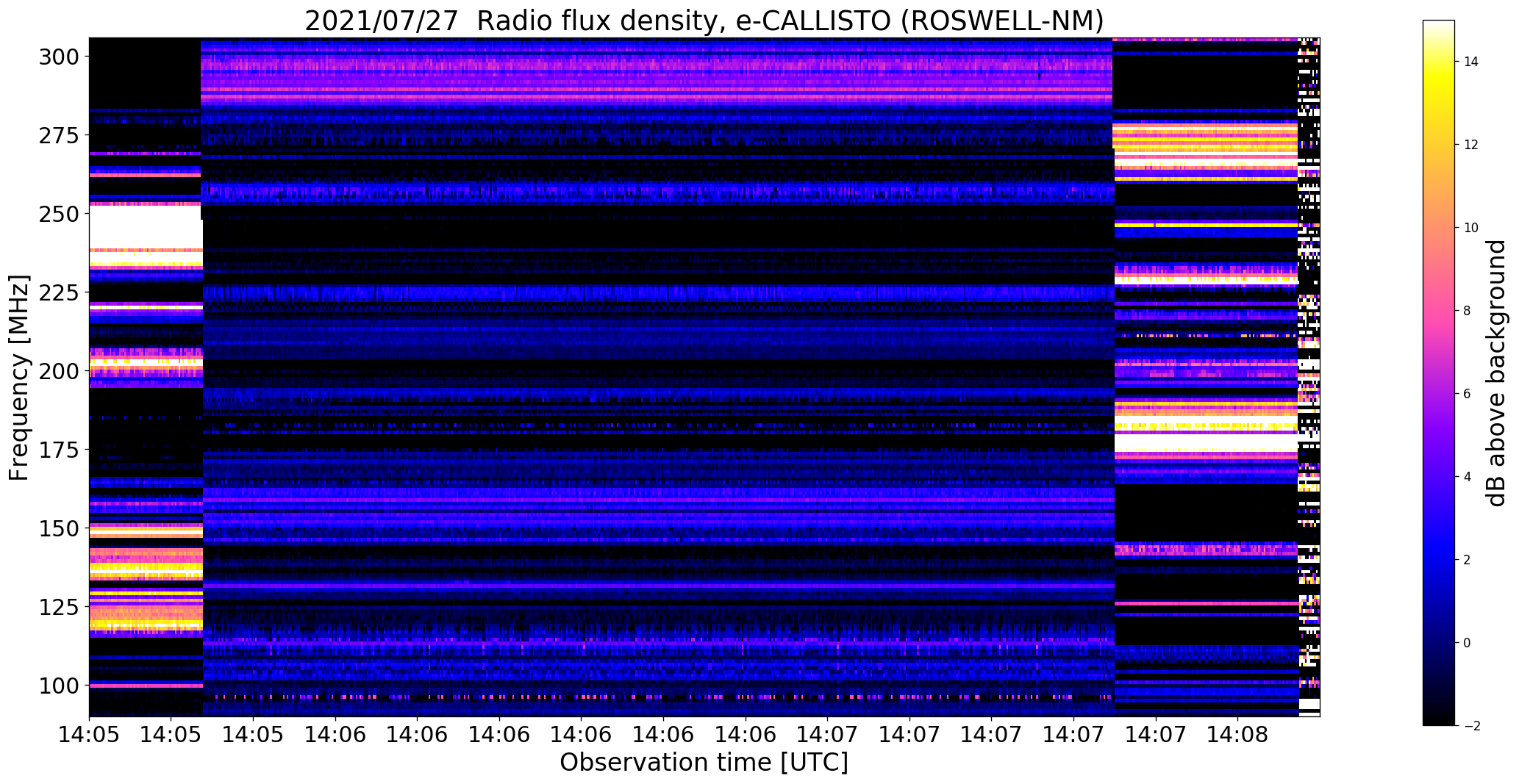
Task: Click the 'Observation time [UTC]' x-axis label
Action: coord(704,762)
